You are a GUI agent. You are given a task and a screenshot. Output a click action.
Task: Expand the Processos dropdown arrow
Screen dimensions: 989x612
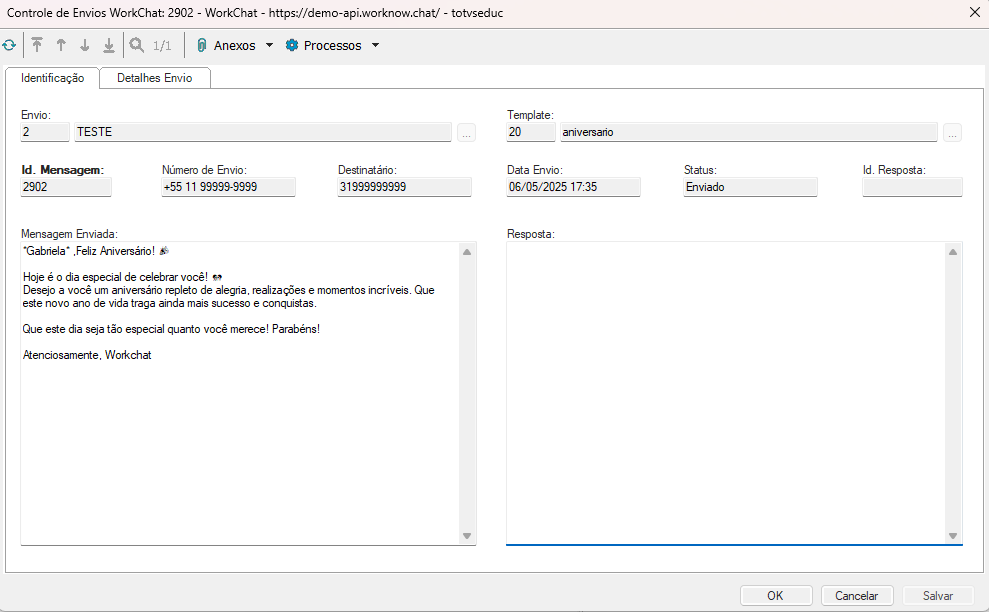375,45
